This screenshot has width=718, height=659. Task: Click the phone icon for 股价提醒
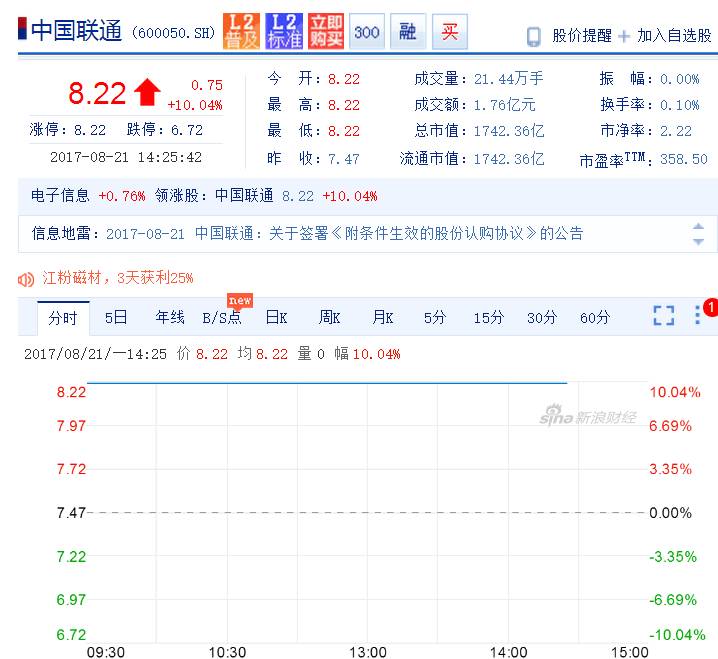[x=533, y=37]
